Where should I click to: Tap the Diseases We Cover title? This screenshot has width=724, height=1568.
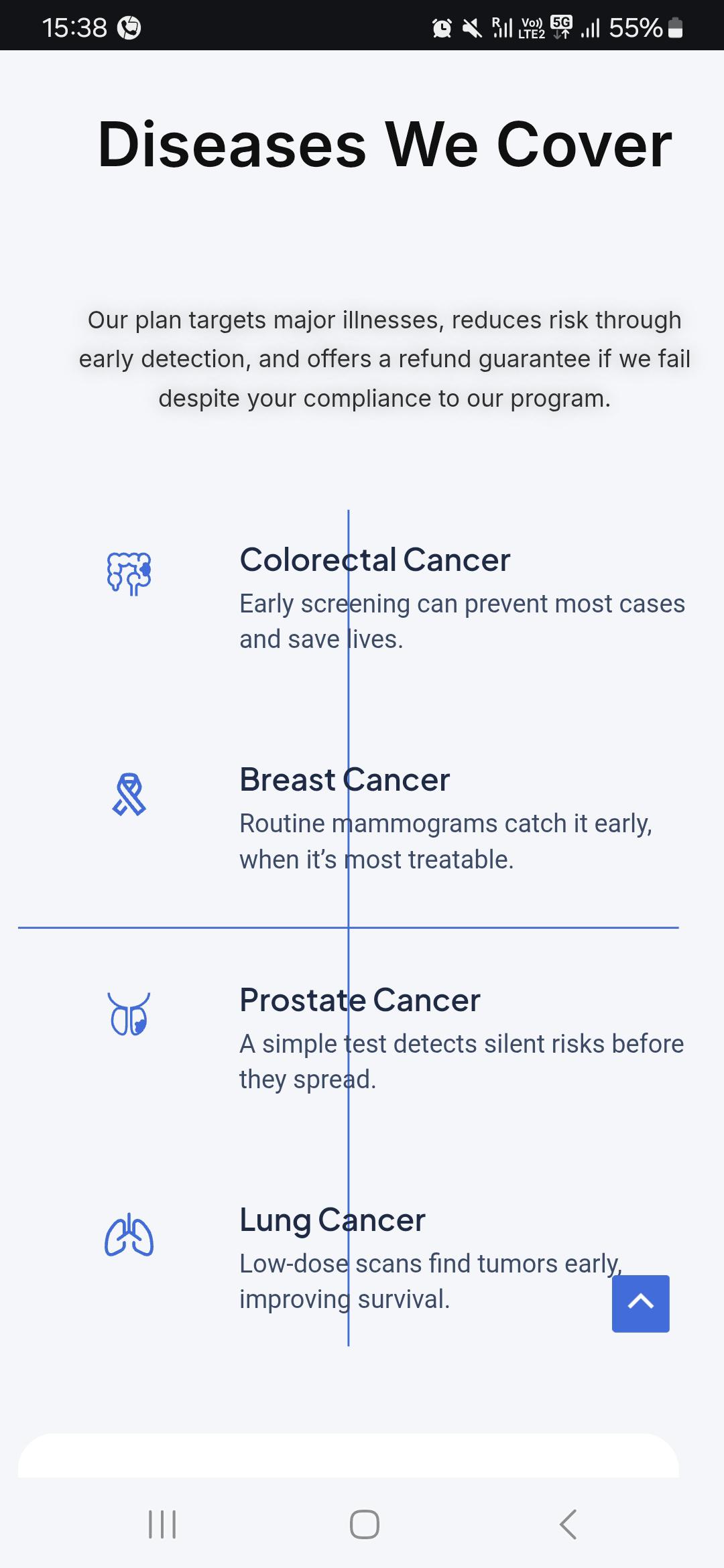point(385,145)
